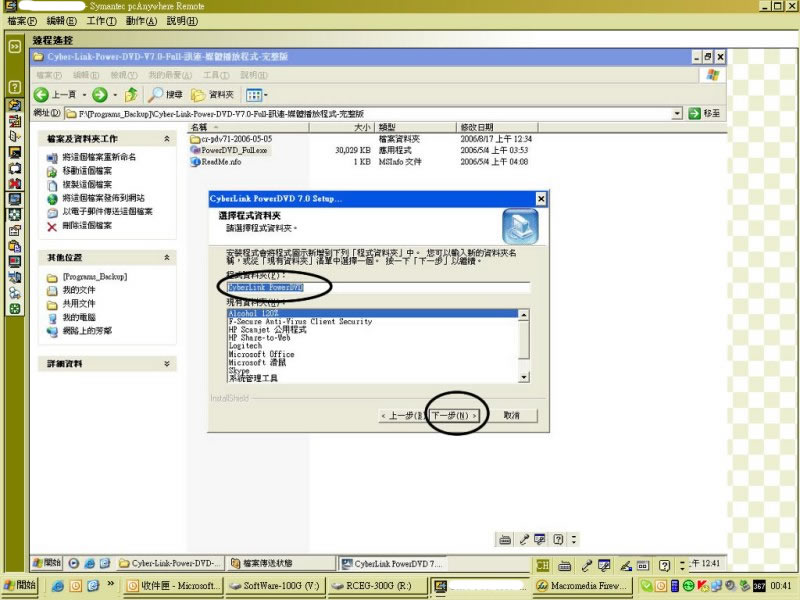
Task: Open the 我的最愛 menu in Explorer window
Action: [x=170, y=75]
